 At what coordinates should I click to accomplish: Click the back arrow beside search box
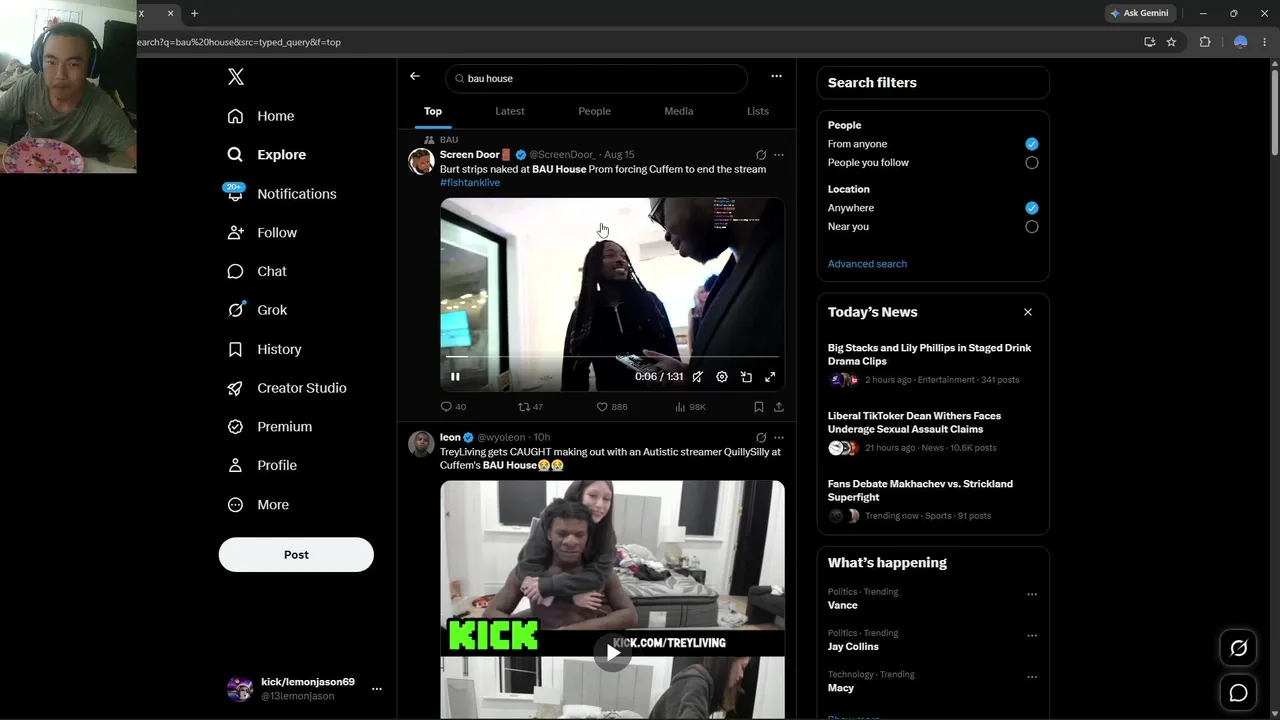pyautogui.click(x=415, y=77)
